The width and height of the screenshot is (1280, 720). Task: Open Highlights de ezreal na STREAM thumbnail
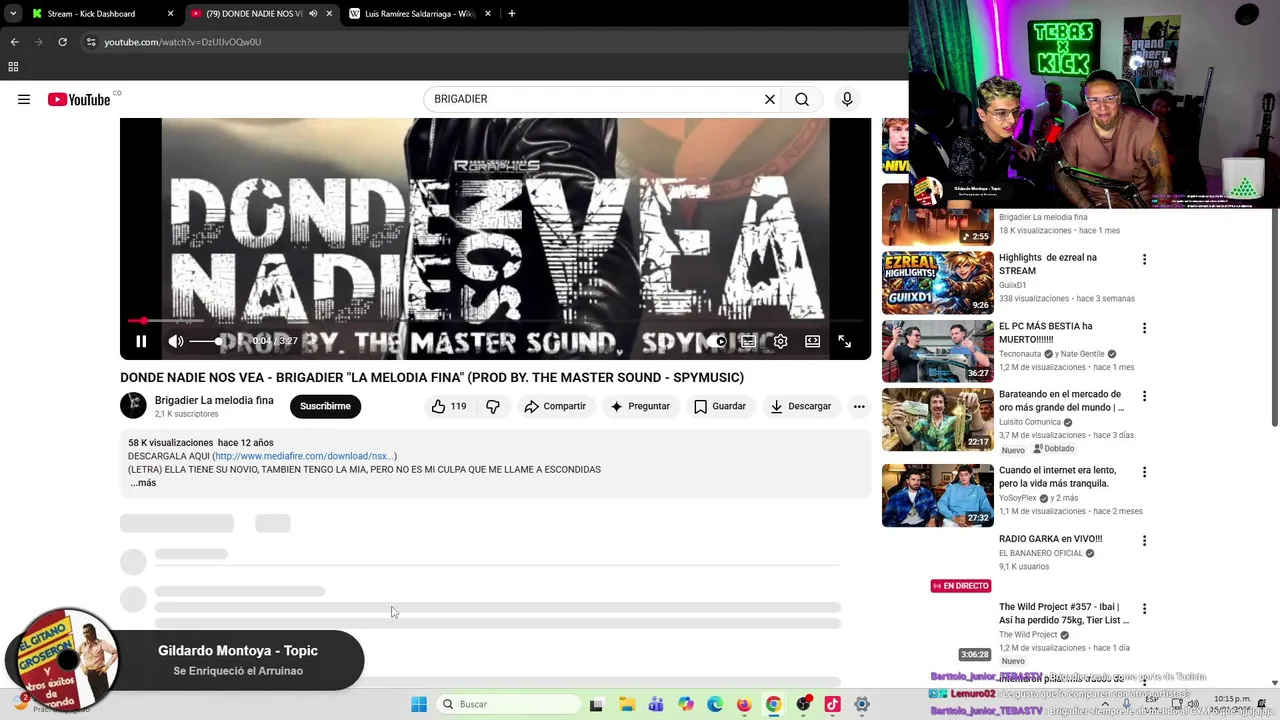click(938, 283)
